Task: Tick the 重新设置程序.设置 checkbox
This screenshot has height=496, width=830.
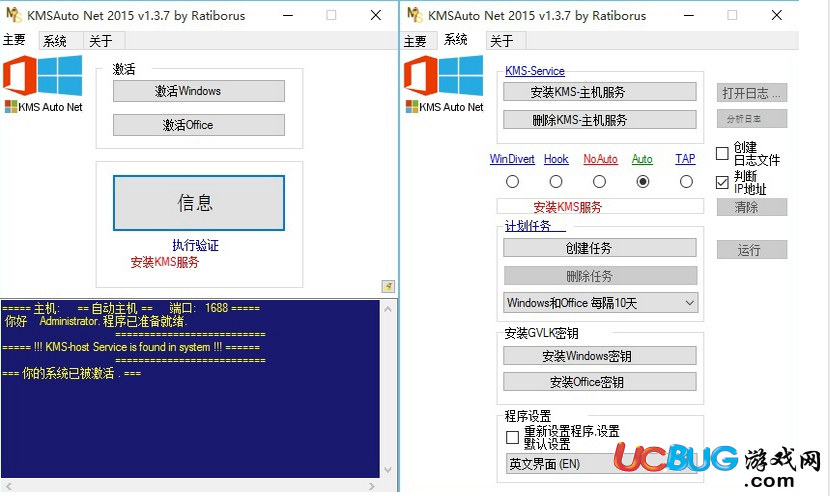Action: (512, 437)
